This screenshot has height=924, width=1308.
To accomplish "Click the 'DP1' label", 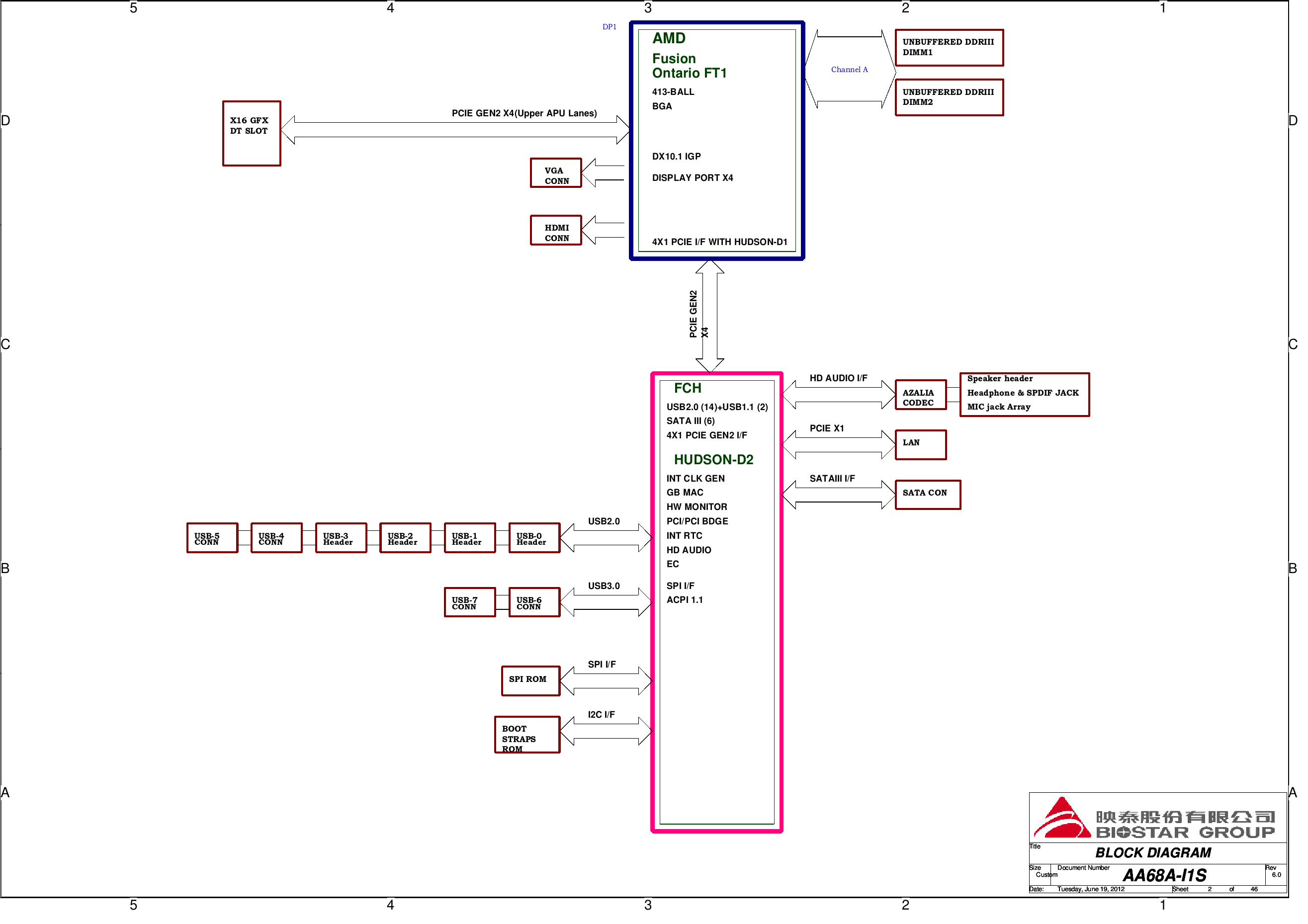I will [609, 27].
